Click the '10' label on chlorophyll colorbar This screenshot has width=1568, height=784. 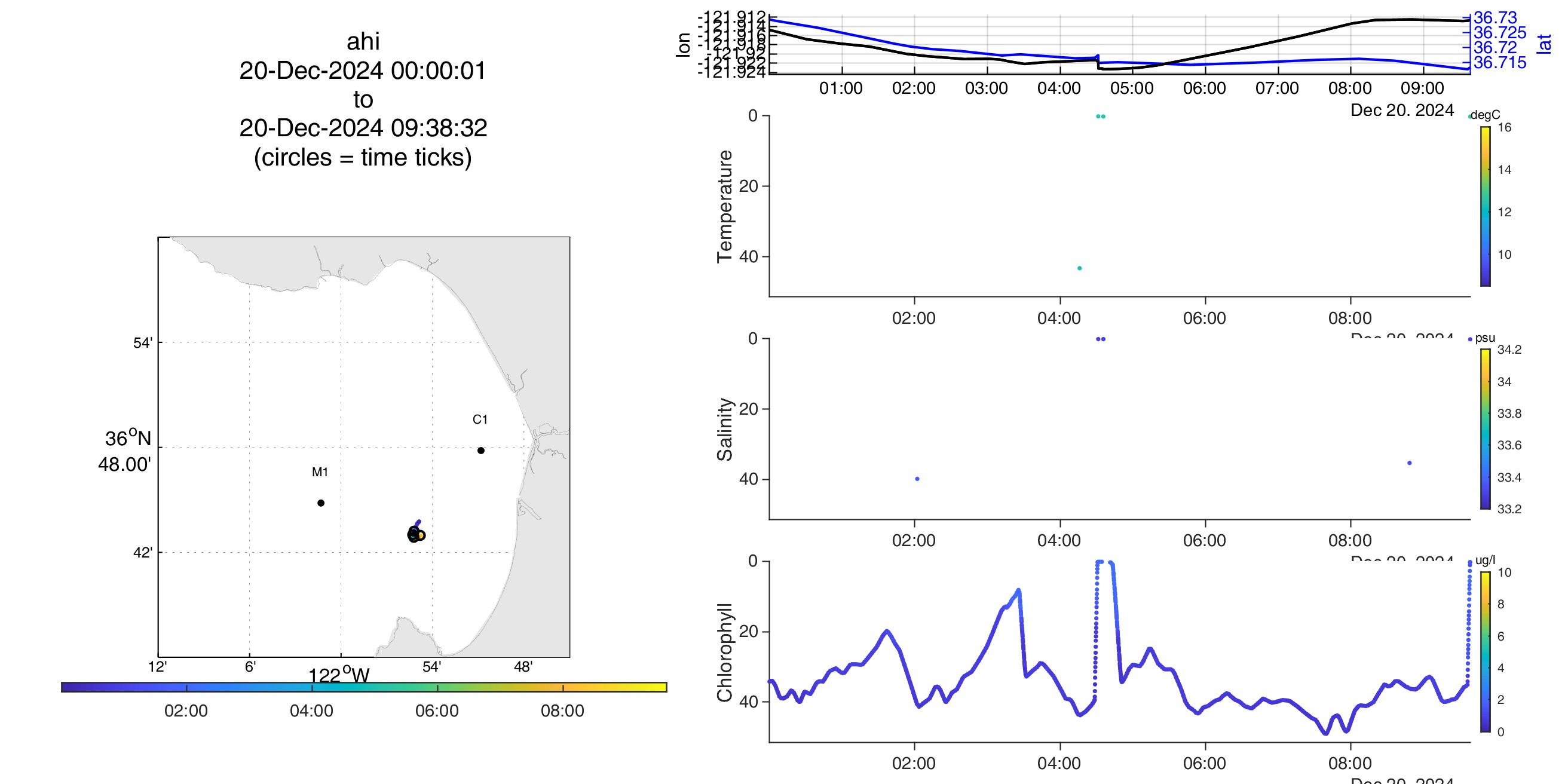(x=1504, y=572)
